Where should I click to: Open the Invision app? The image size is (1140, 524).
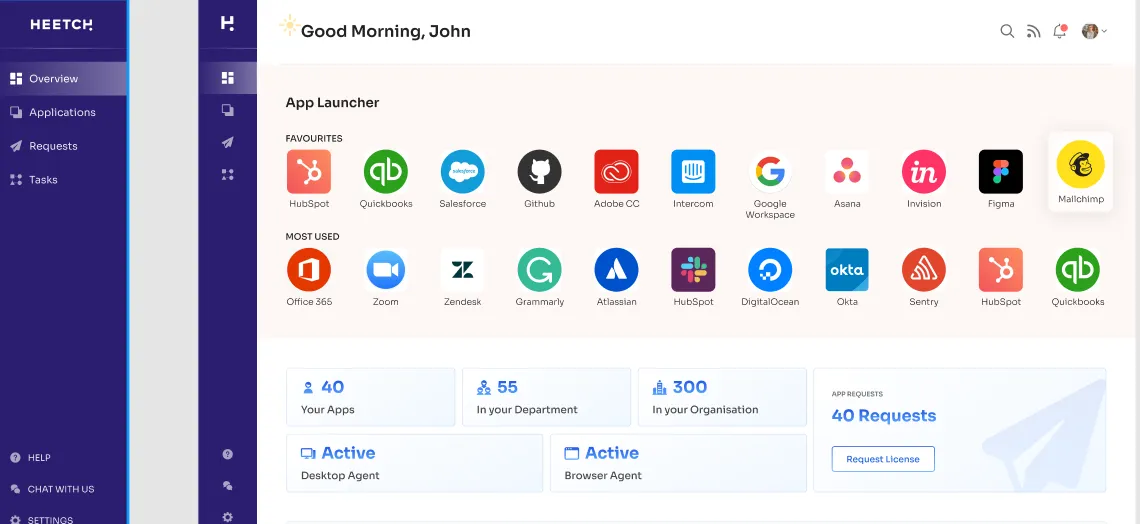point(924,172)
